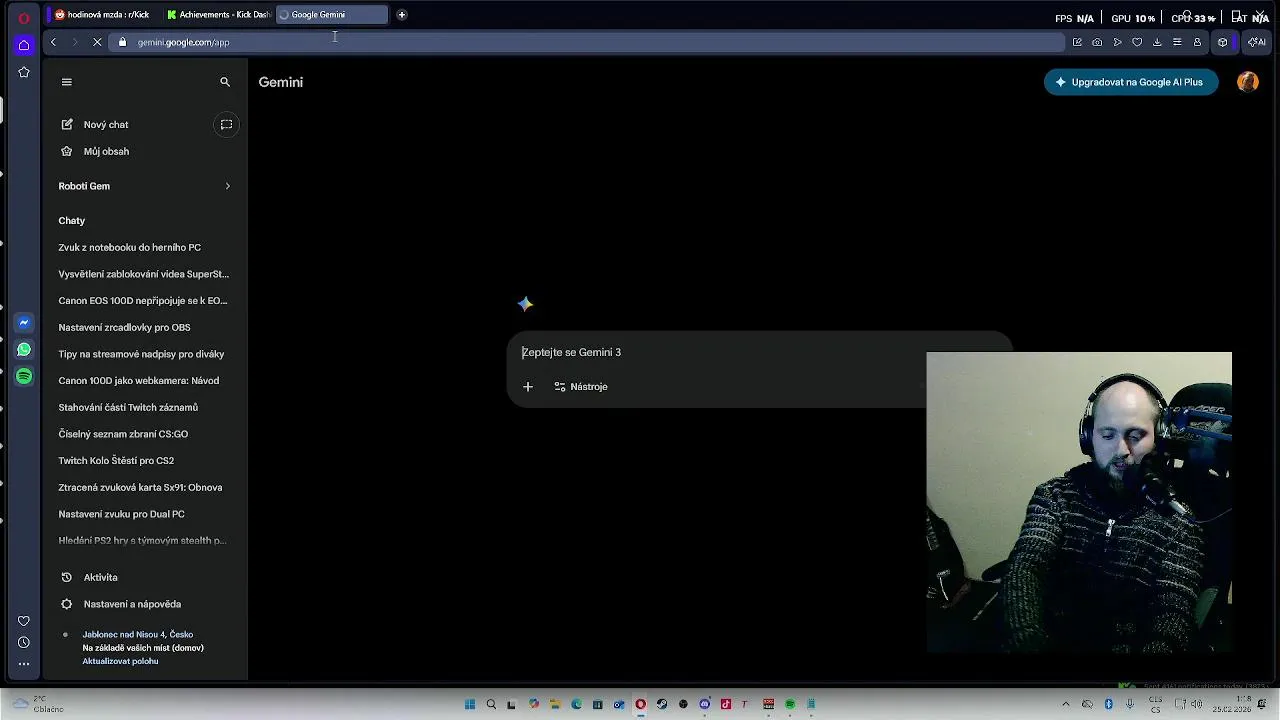
Task: Click Gemini title logo text
Action: (281, 82)
